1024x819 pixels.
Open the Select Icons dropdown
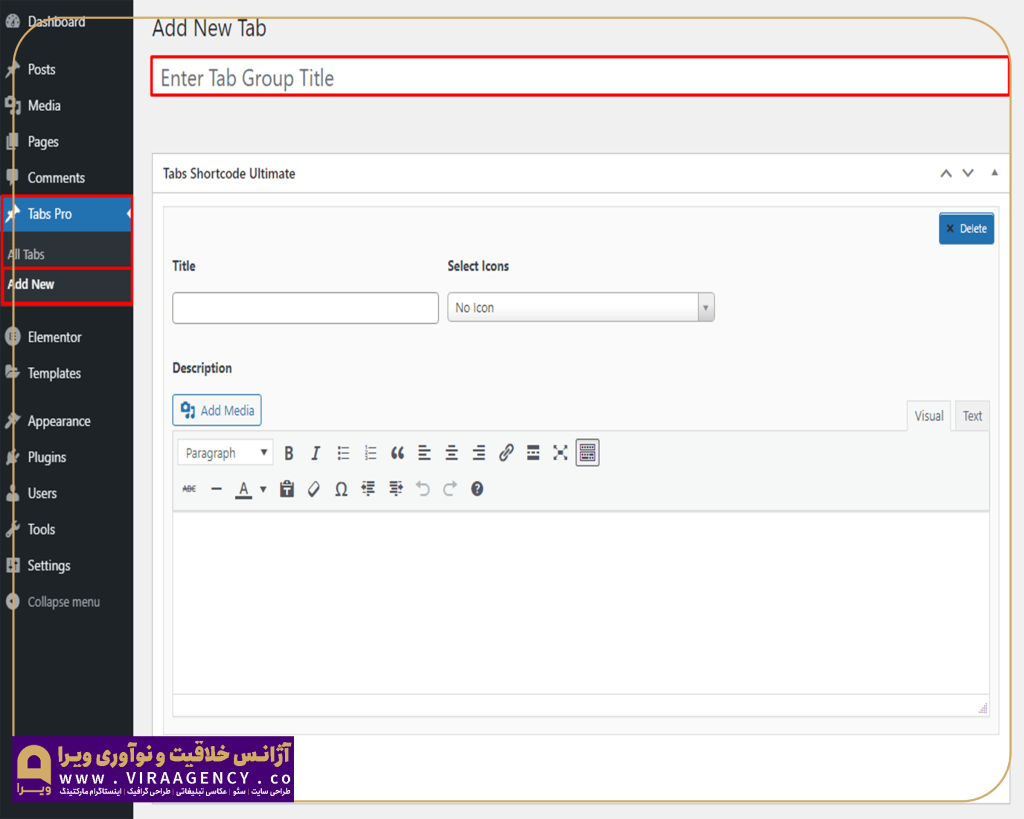coord(580,308)
